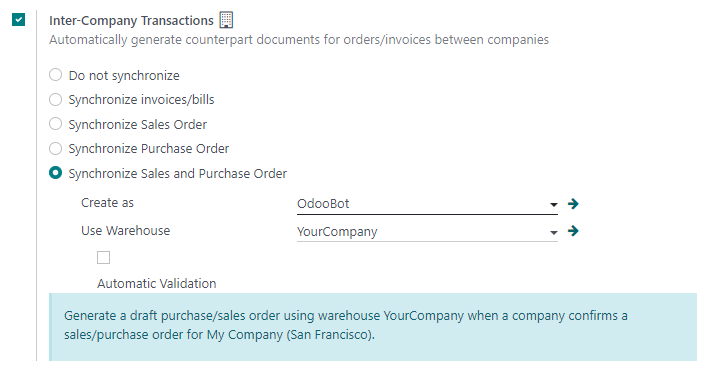This screenshot has width=721, height=371.
Task: Click the Synchronize invoices/bills label text
Action: click(x=142, y=100)
